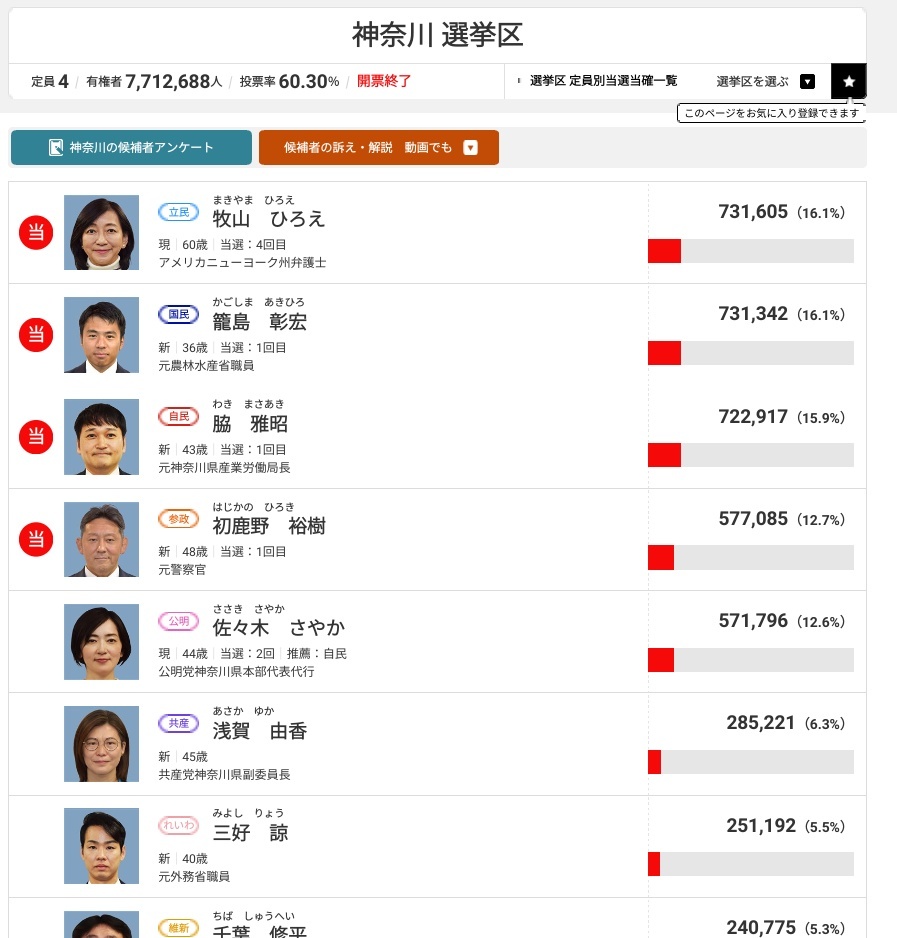
Task: Click the vote count 731,342
Action: pos(753,313)
